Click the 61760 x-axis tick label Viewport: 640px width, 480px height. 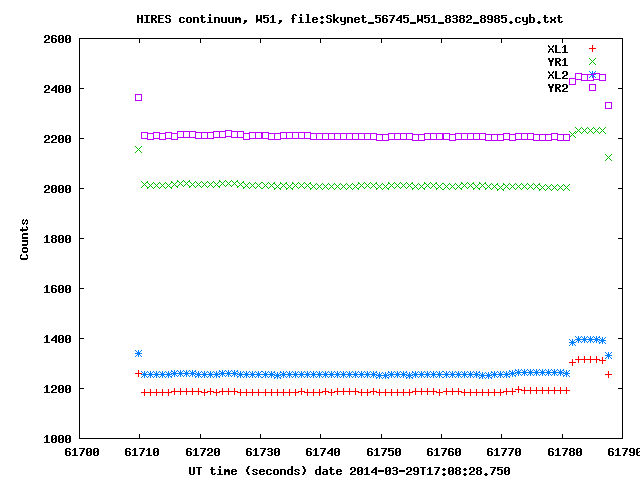point(444,452)
